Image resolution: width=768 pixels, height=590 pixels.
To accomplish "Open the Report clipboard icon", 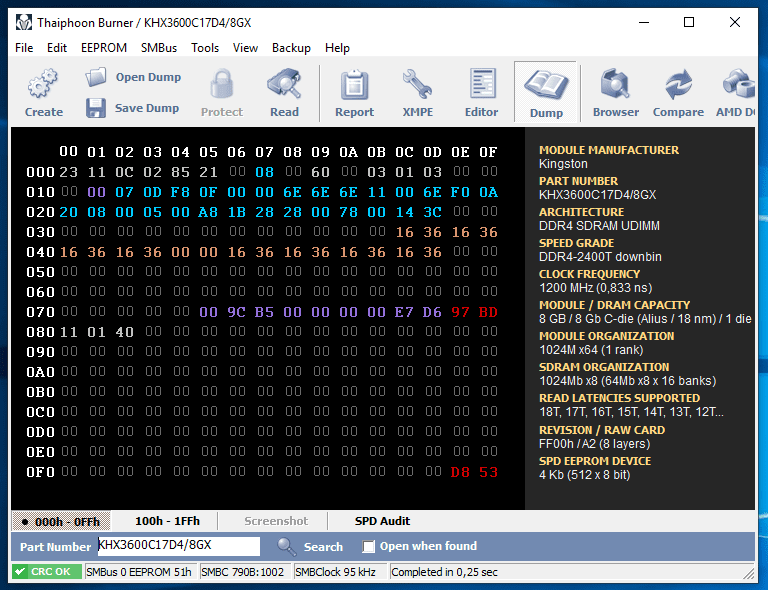I will click(x=354, y=84).
